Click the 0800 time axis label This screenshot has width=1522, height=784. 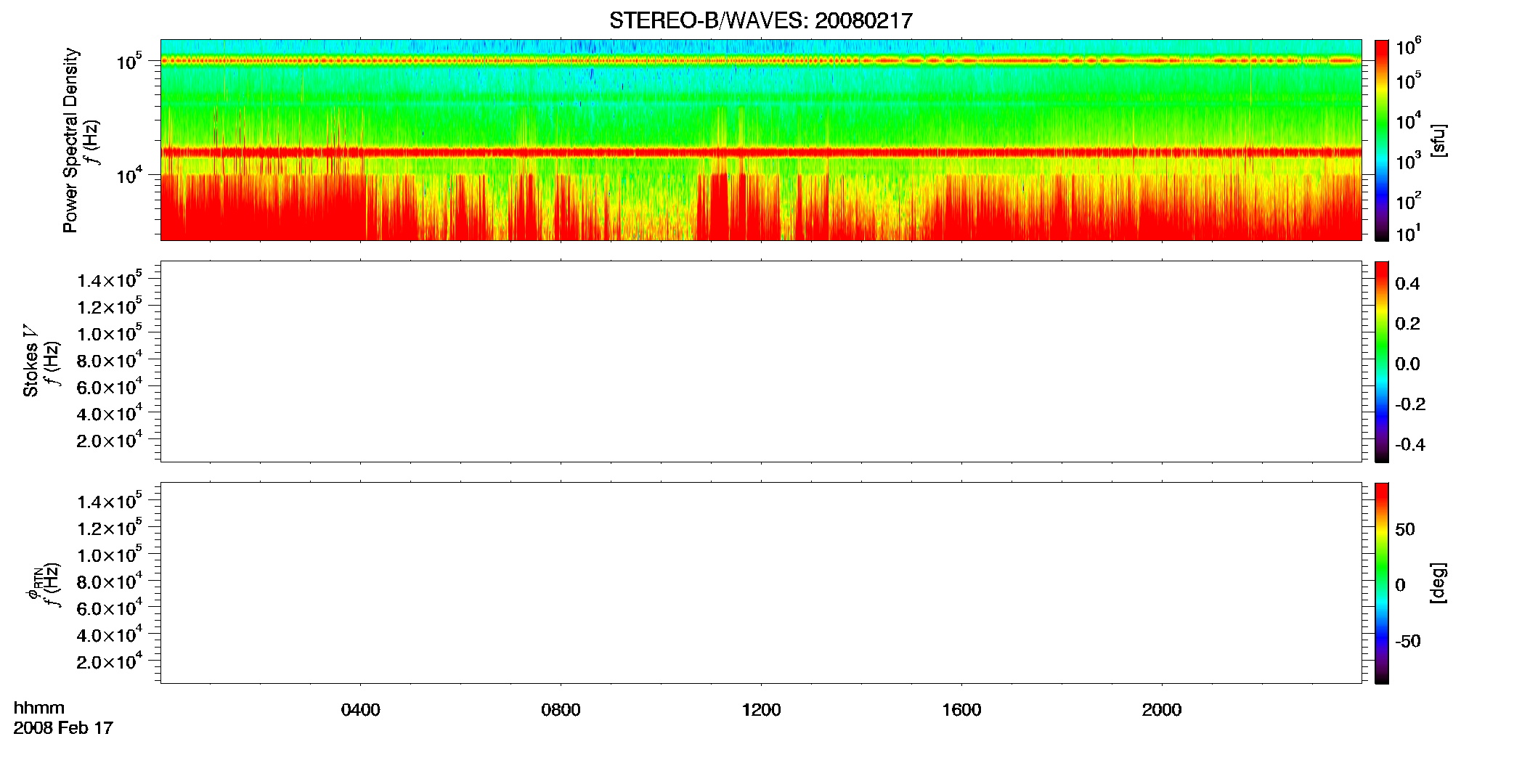click(561, 710)
